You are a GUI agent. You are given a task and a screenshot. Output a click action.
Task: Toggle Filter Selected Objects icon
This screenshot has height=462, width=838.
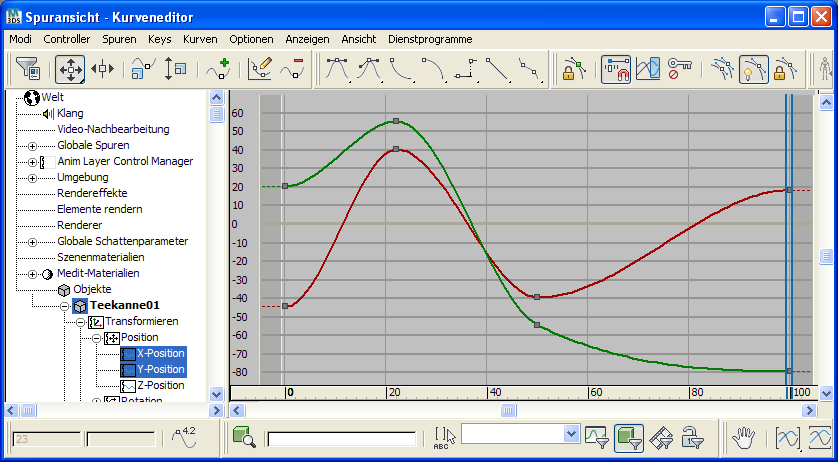628,437
